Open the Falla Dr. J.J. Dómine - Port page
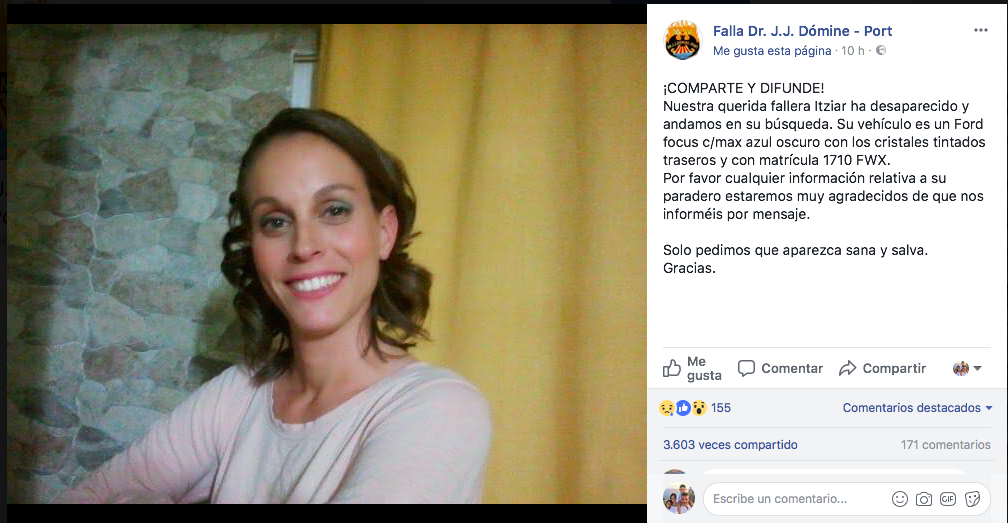Viewport: 1008px width, 523px height. pos(802,31)
